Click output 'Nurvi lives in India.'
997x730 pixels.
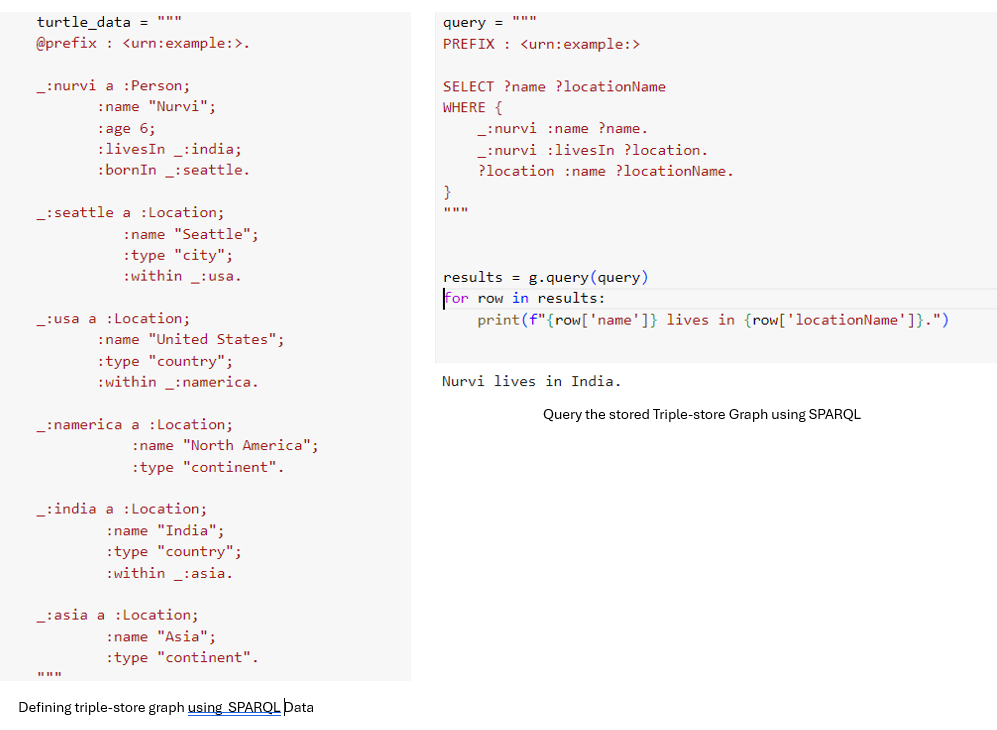(532, 382)
